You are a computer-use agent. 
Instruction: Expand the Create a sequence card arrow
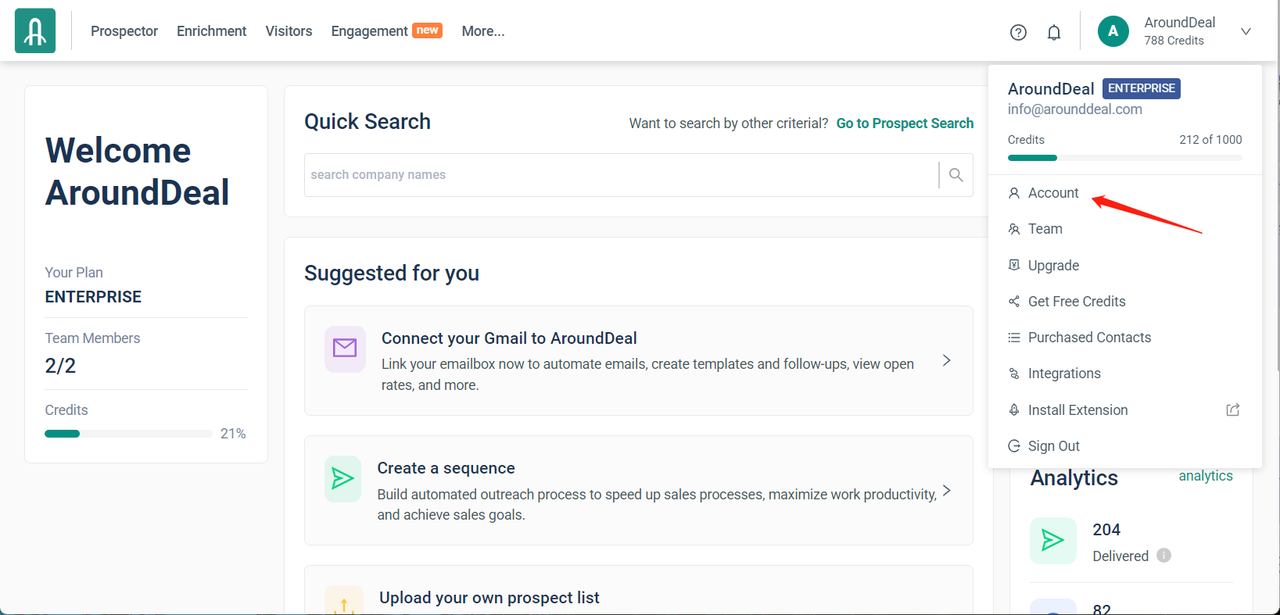click(946, 491)
